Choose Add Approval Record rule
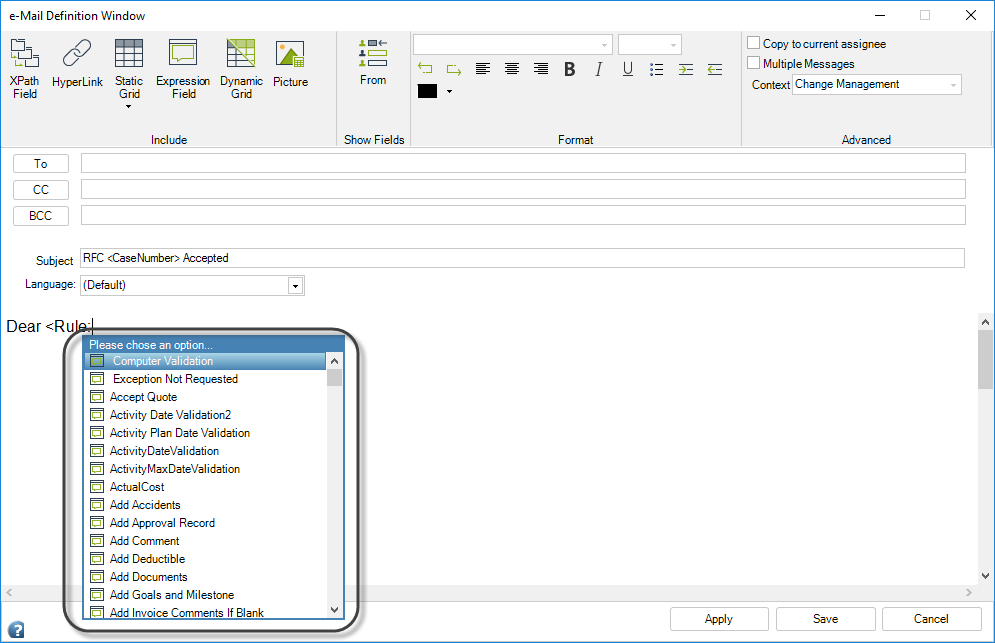 205,523
